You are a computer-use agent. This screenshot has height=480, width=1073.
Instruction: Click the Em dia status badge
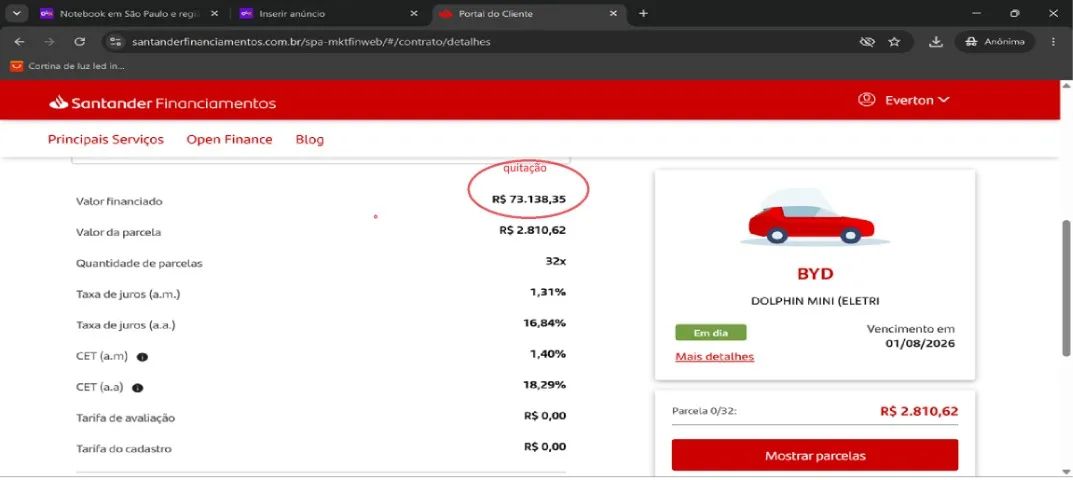710,333
